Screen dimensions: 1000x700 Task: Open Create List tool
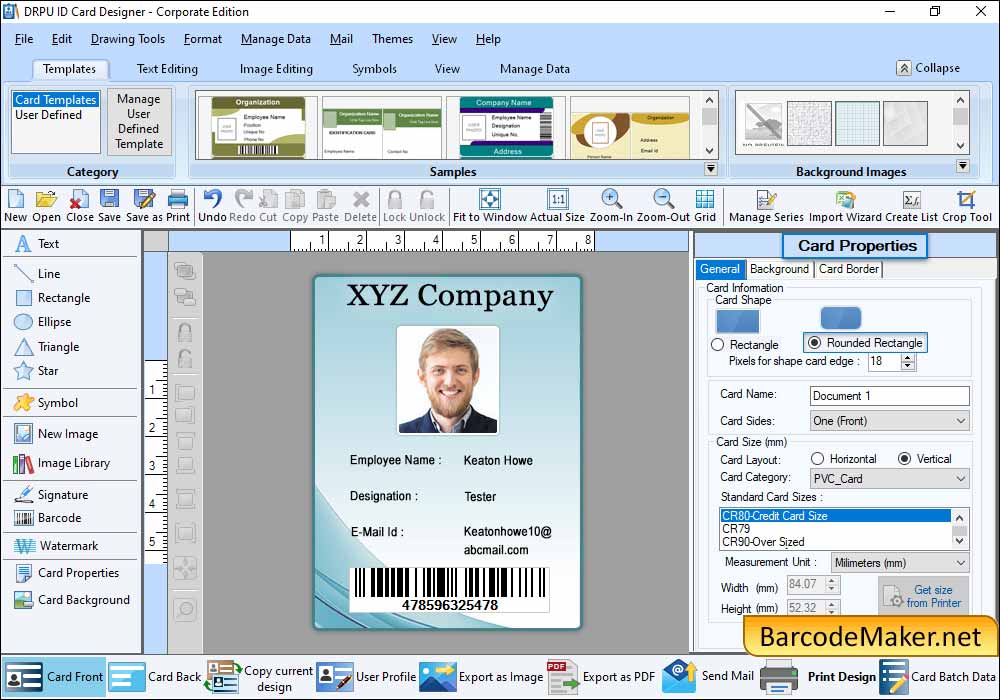click(911, 206)
